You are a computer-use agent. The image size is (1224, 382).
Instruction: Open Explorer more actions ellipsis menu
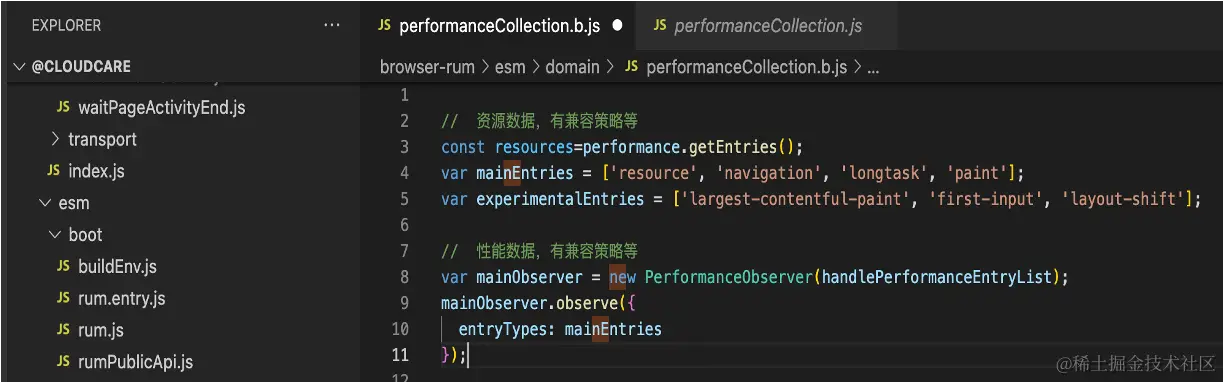click(332, 26)
